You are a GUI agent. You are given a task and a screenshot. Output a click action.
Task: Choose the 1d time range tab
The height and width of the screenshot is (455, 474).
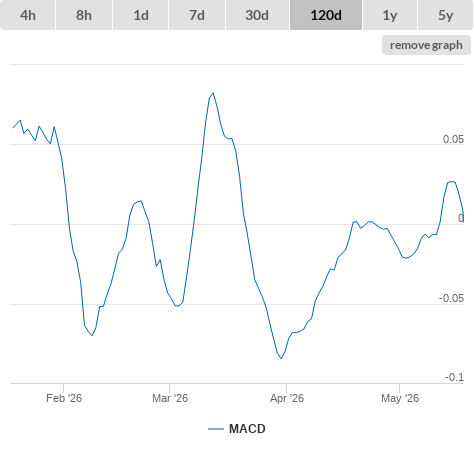tap(141, 15)
